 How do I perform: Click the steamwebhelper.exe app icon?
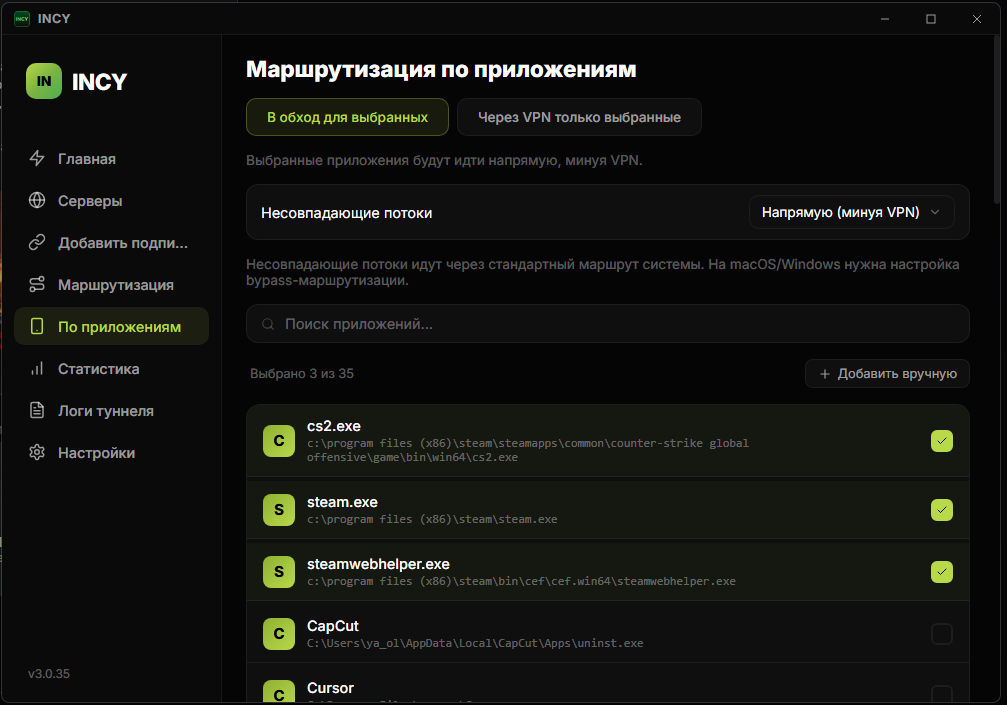click(279, 571)
